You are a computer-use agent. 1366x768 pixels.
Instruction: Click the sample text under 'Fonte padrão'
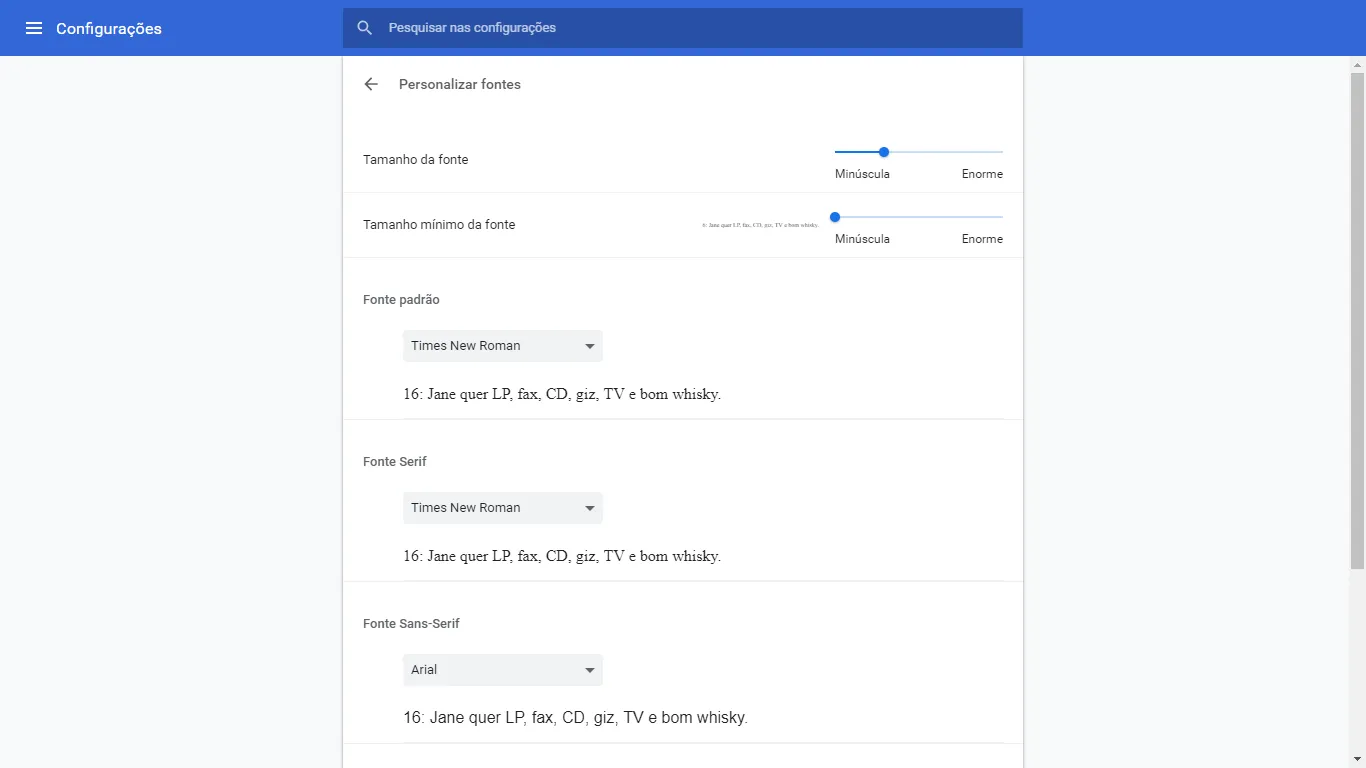[562, 394]
